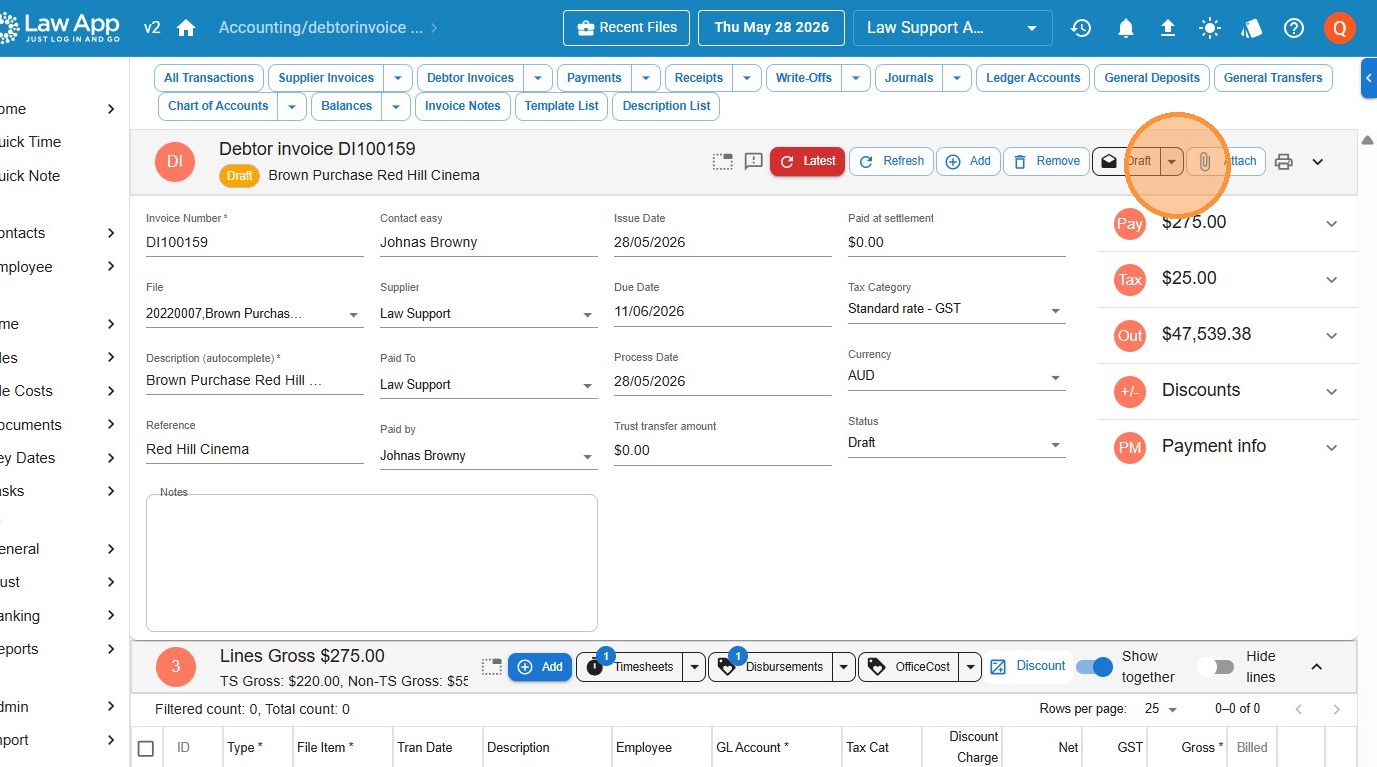Open the Tax Category dropdown
Screen dimensions: 1377x767
coord(957,309)
